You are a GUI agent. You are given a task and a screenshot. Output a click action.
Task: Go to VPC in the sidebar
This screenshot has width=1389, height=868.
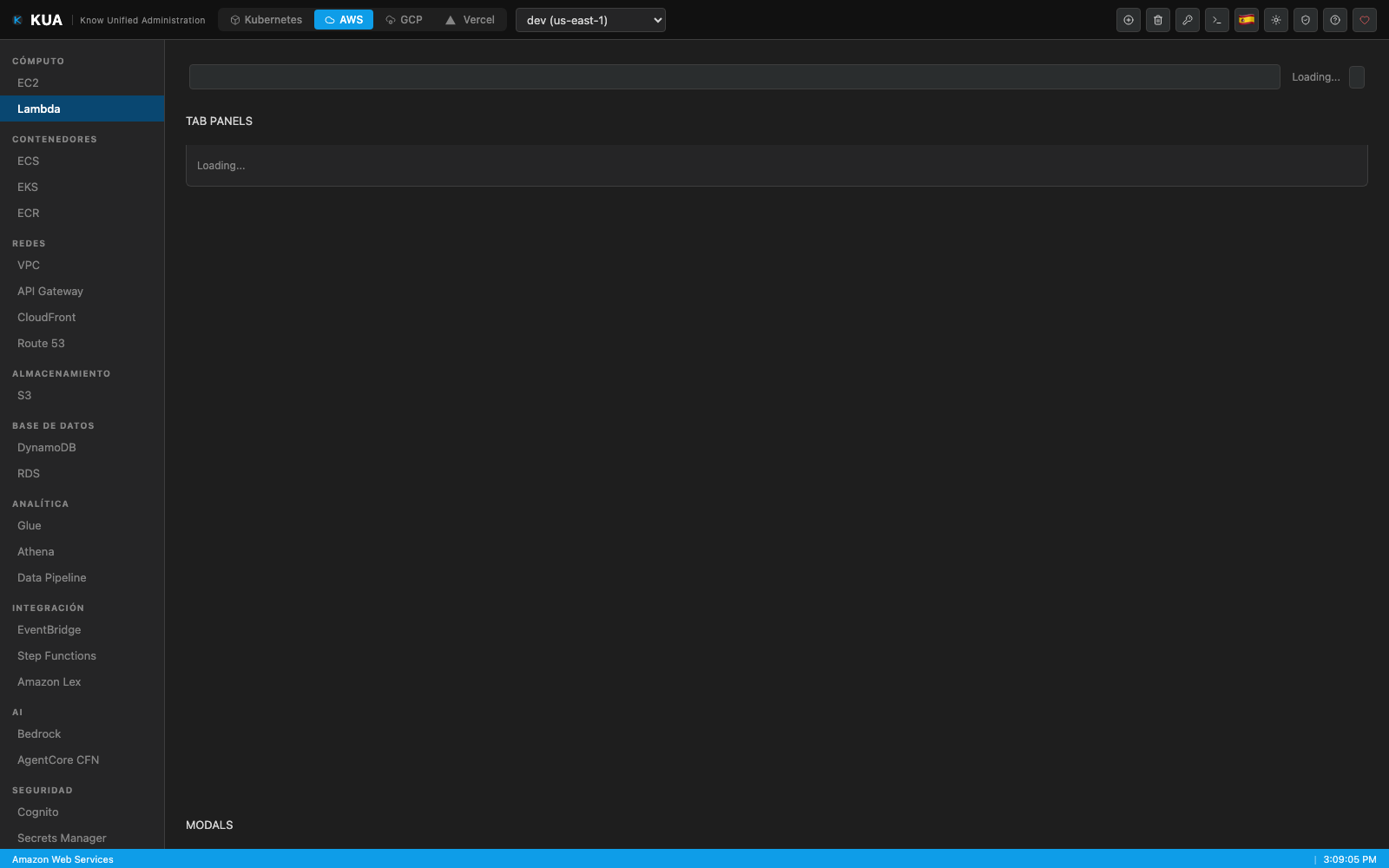(x=82, y=266)
